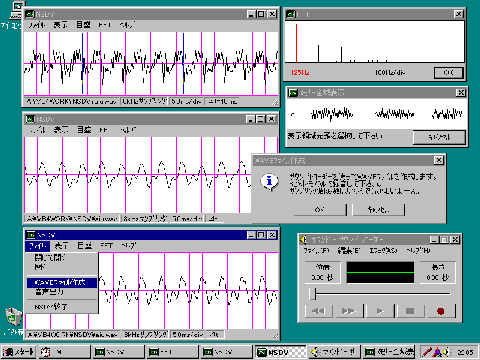The width and height of the screenshot is (480, 360).
Task: Click OK in the WAVE file dialog
Action: pos(320,210)
